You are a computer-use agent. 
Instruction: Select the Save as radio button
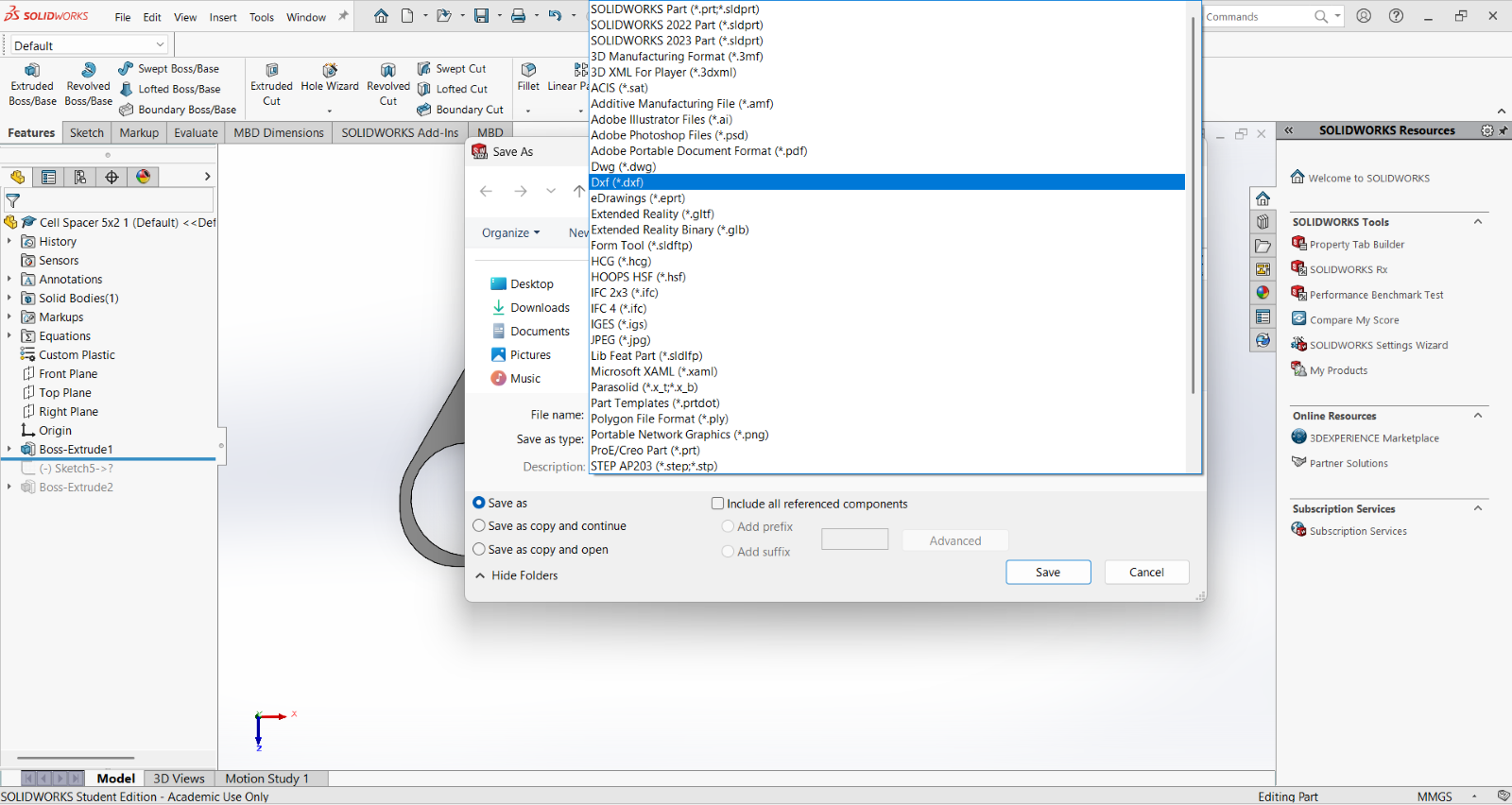[x=479, y=503]
